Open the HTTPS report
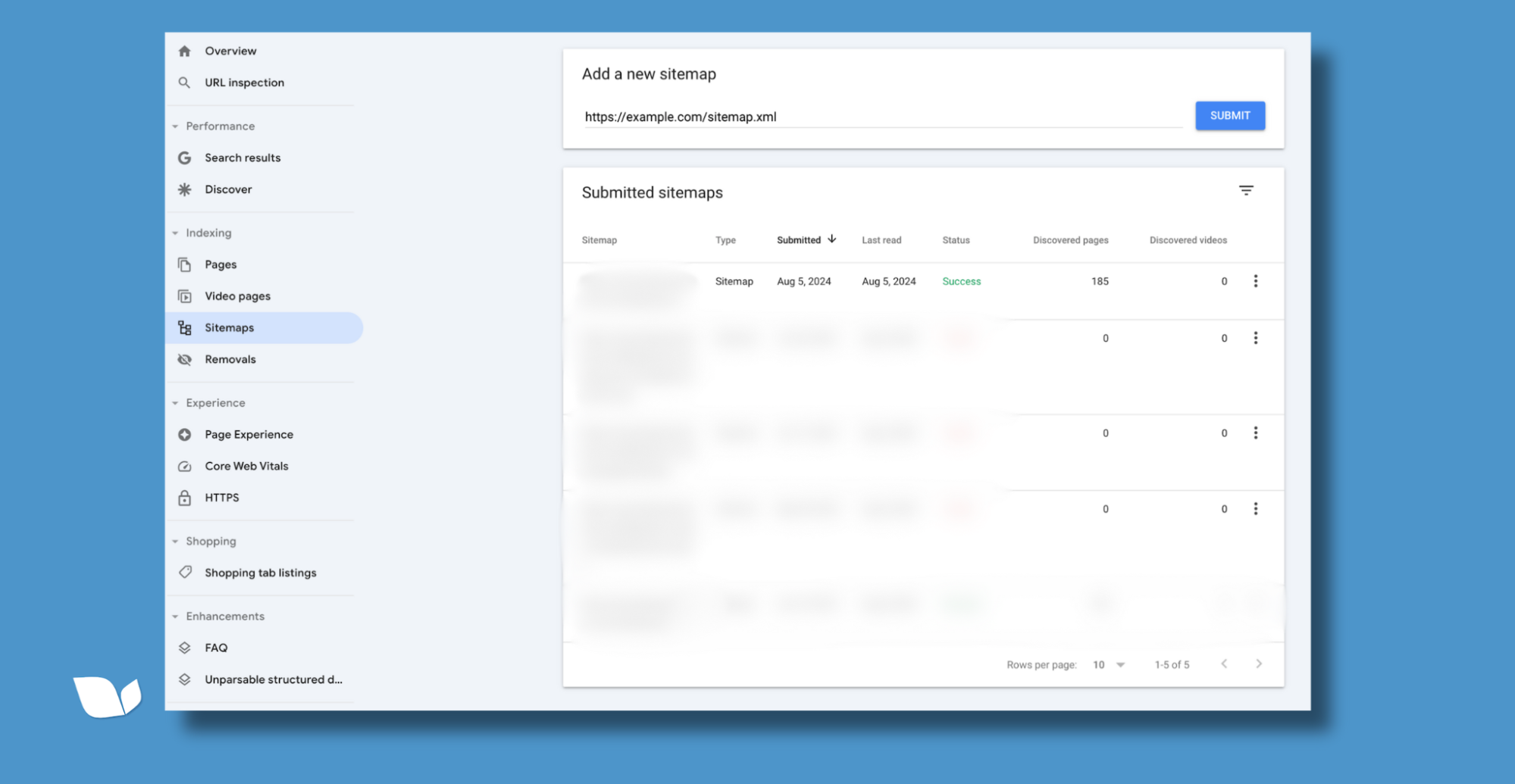Viewport: 1515px width, 784px height. [222, 498]
